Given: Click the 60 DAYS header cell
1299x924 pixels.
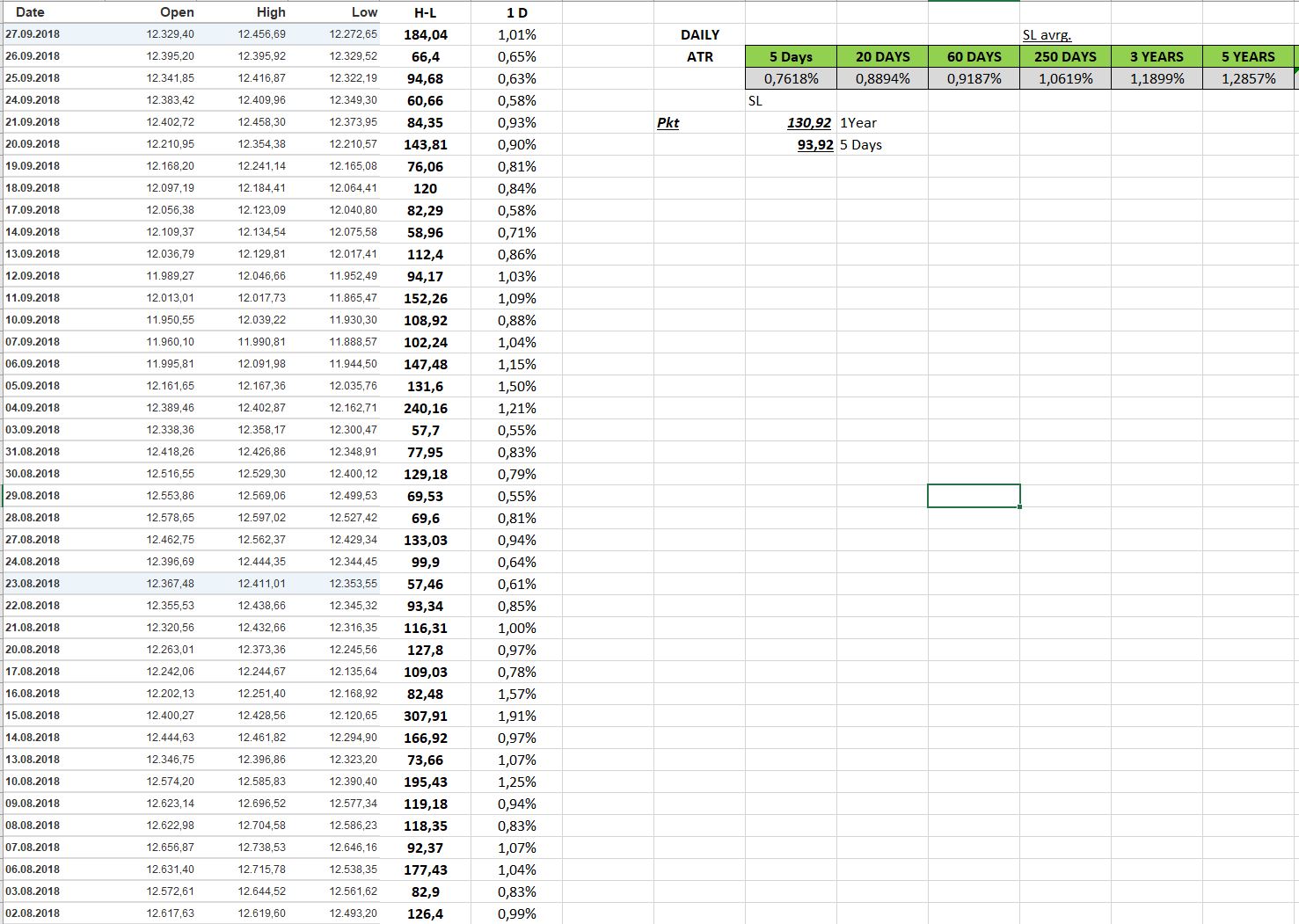Looking at the screenshot, I should point(974,56).
